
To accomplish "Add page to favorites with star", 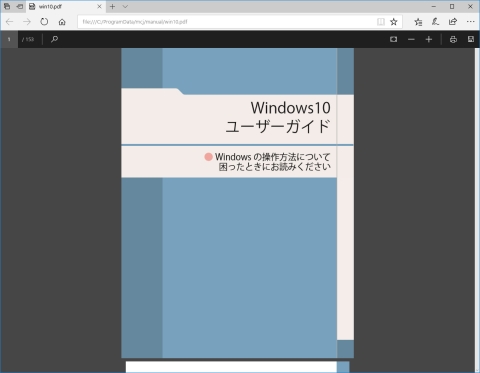I will click(x=394, y=22).
